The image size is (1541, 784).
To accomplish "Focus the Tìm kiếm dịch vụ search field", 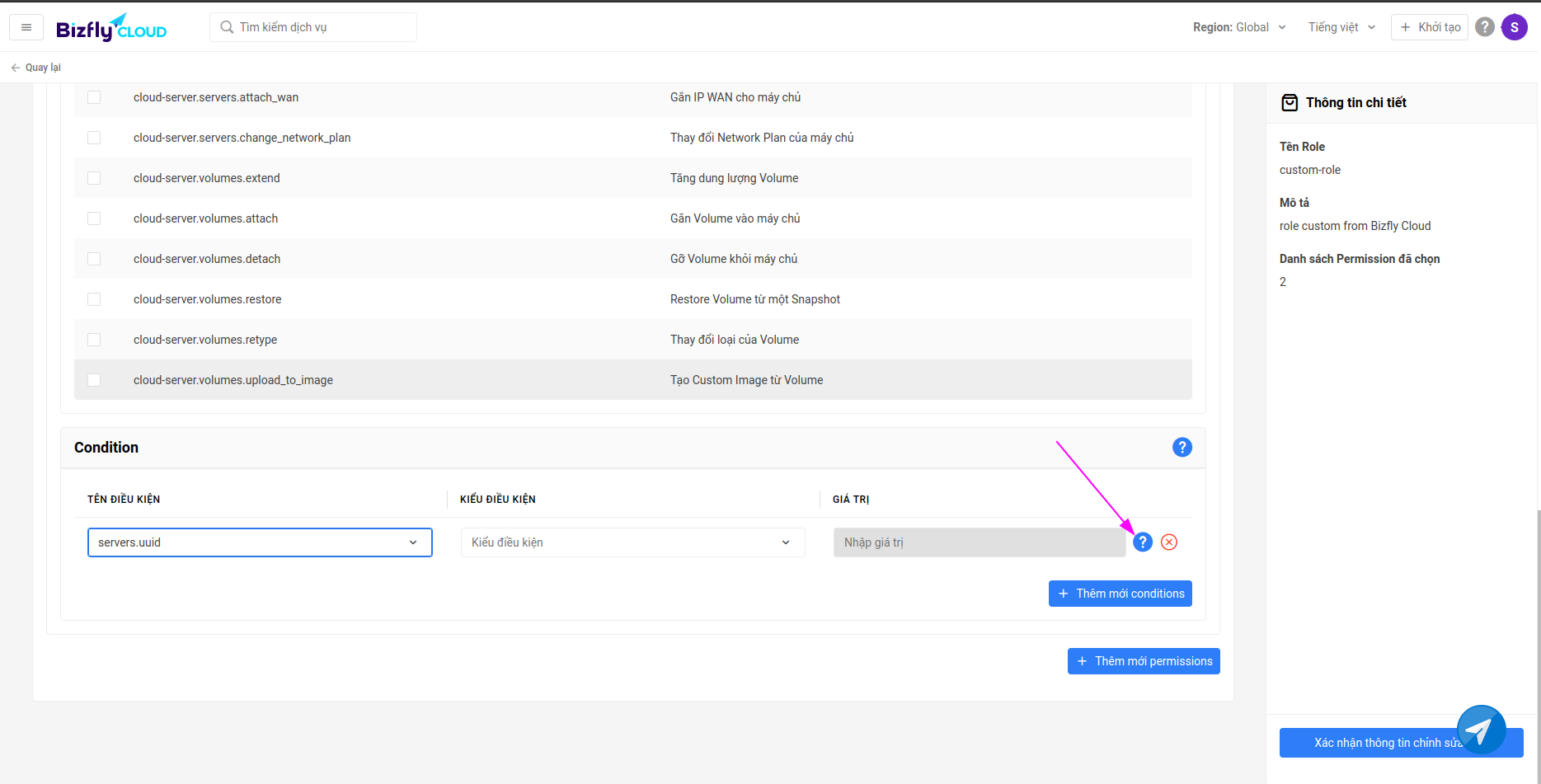I will click(x=313, y=27).
